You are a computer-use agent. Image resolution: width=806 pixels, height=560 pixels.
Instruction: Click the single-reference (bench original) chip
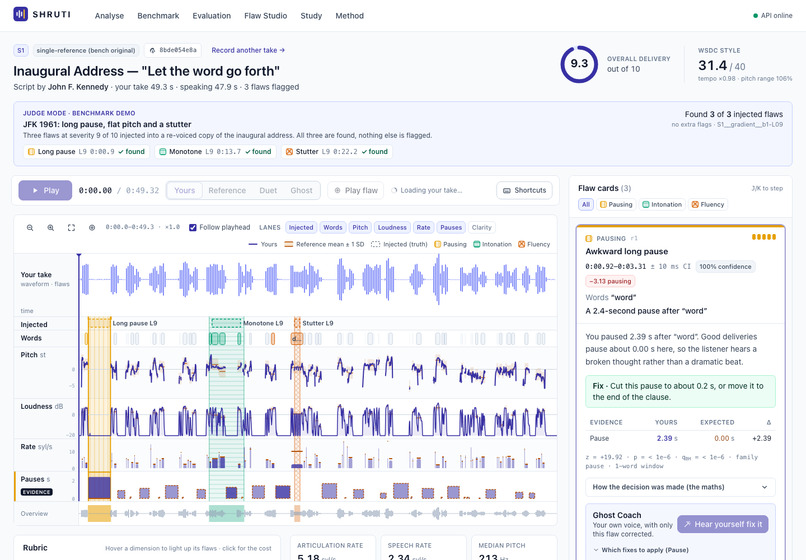tap(86, 50)
